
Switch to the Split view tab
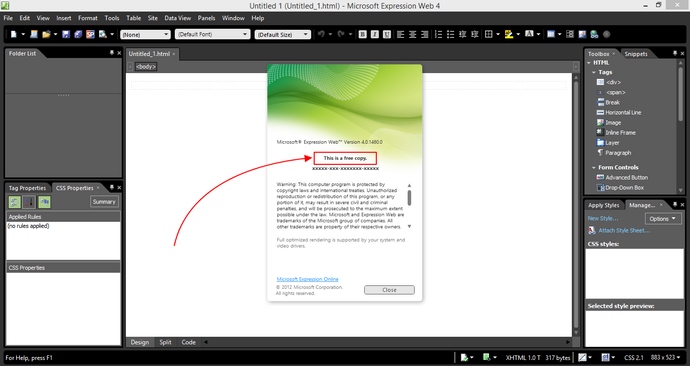165,342
